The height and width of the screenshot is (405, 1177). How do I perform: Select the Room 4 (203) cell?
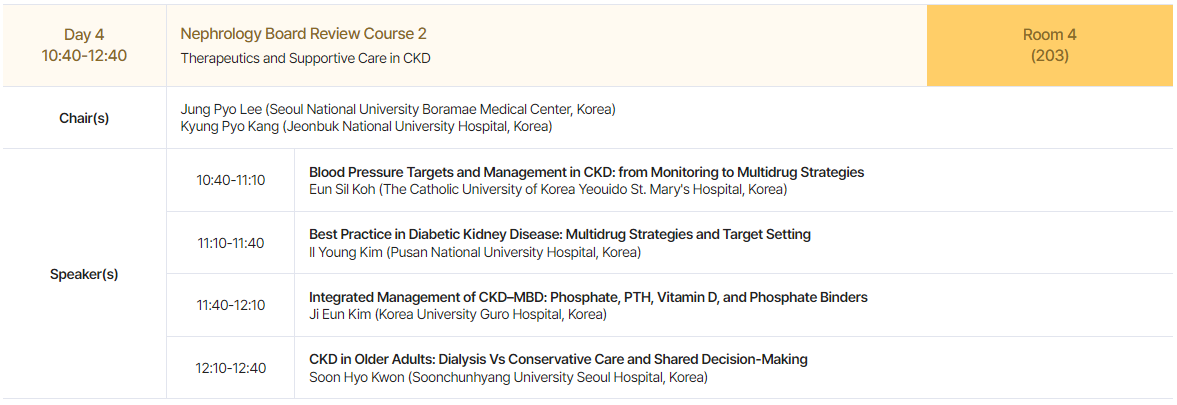[1051, 45]
